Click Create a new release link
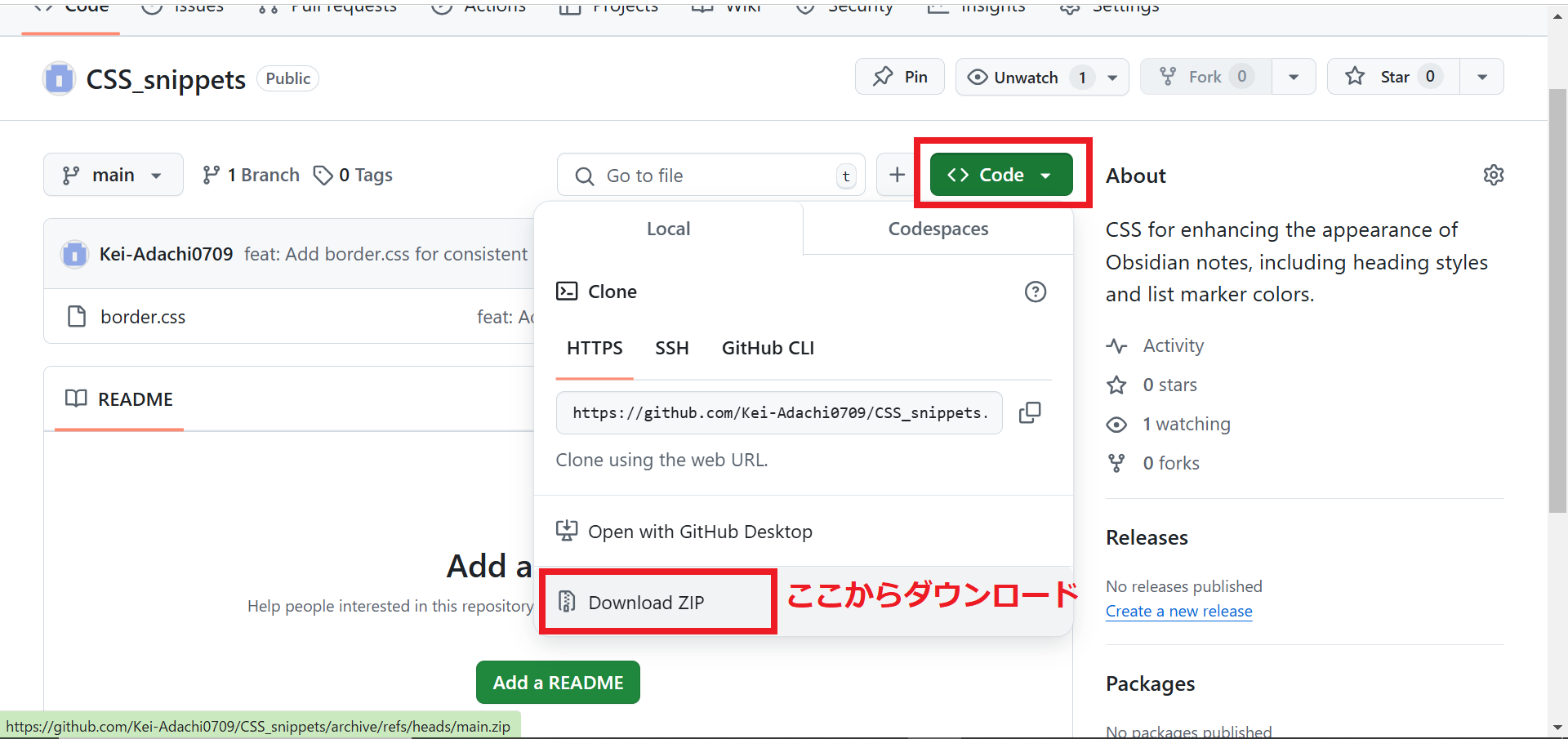Image resolution: width=1568 pixels, height=739 pixels. 1179,611
